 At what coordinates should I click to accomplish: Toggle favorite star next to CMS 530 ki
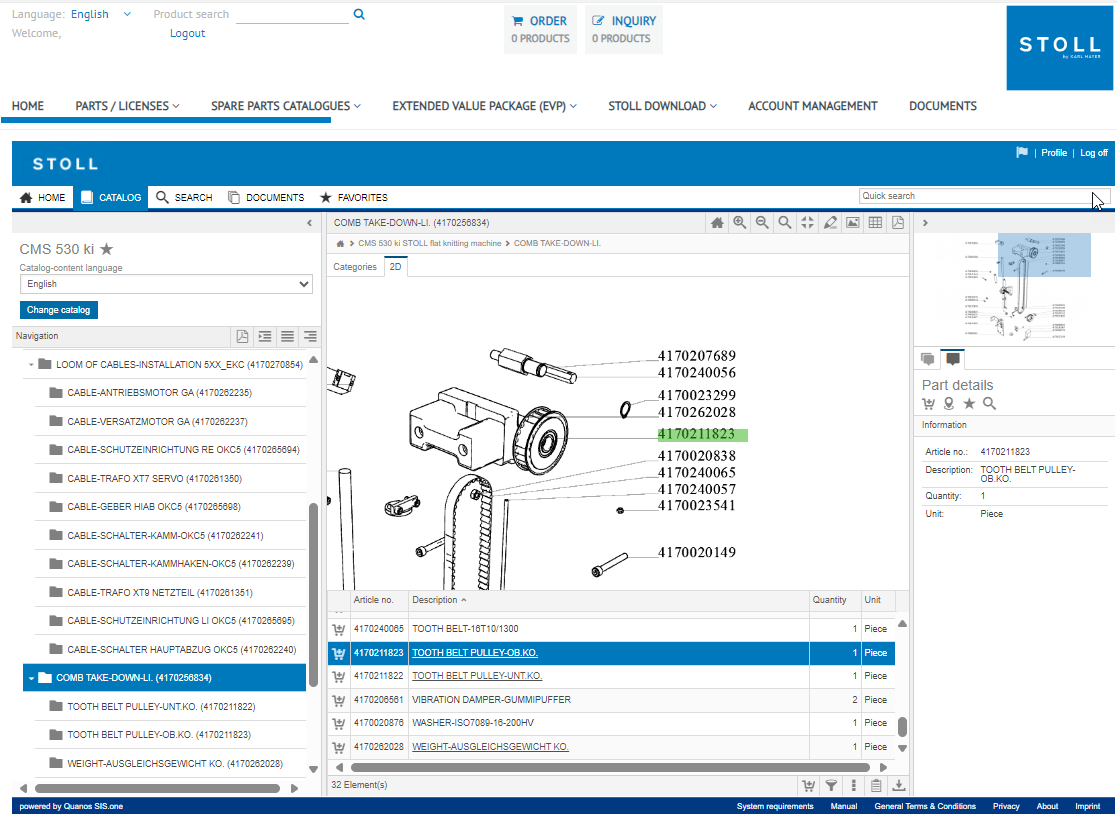click(x=107, y=249)
